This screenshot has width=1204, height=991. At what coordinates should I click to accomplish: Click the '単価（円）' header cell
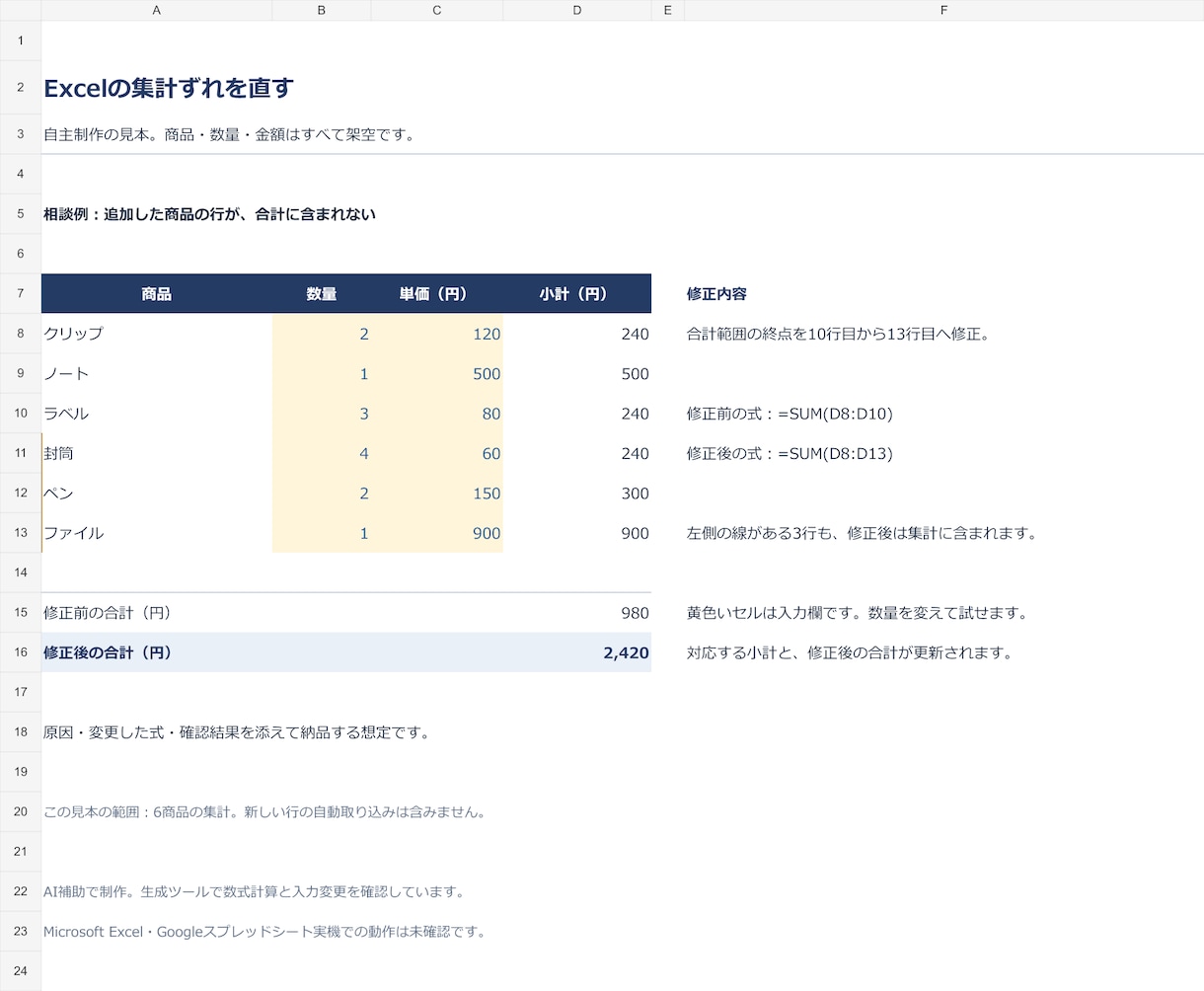tap(437, 294)
